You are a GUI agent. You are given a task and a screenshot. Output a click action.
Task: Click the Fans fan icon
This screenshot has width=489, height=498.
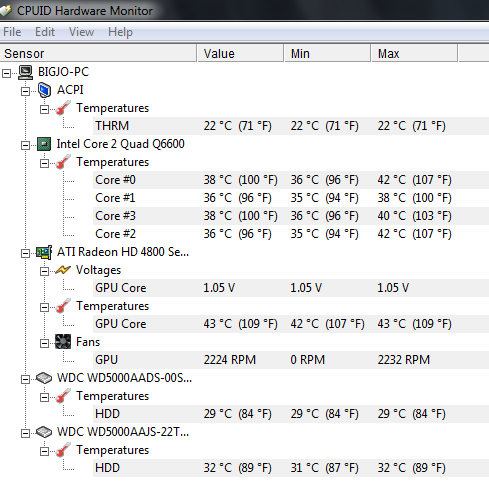click(63, 342)
